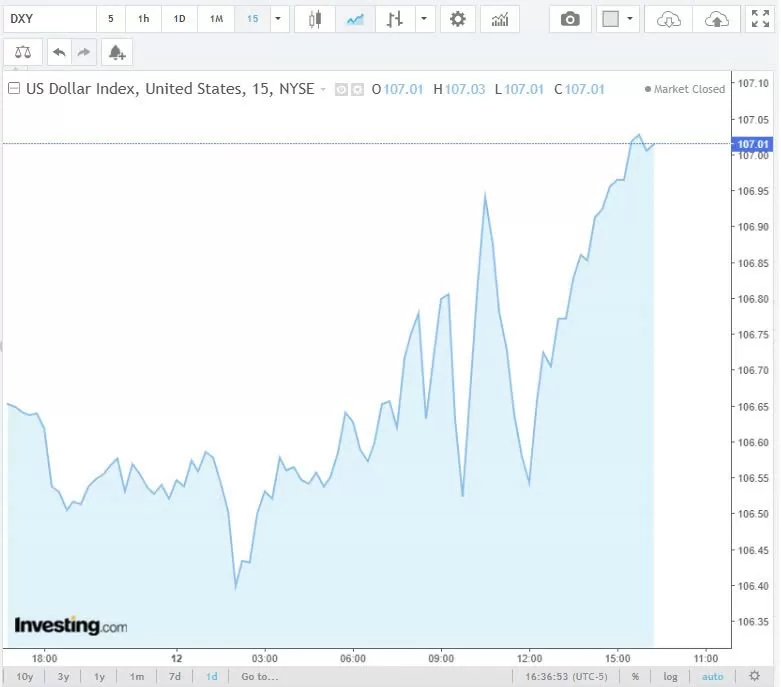The height and width of the screenshot is (687, 781).
Task: Click the DXY symbol input field
Action: (x=48, y=19)
